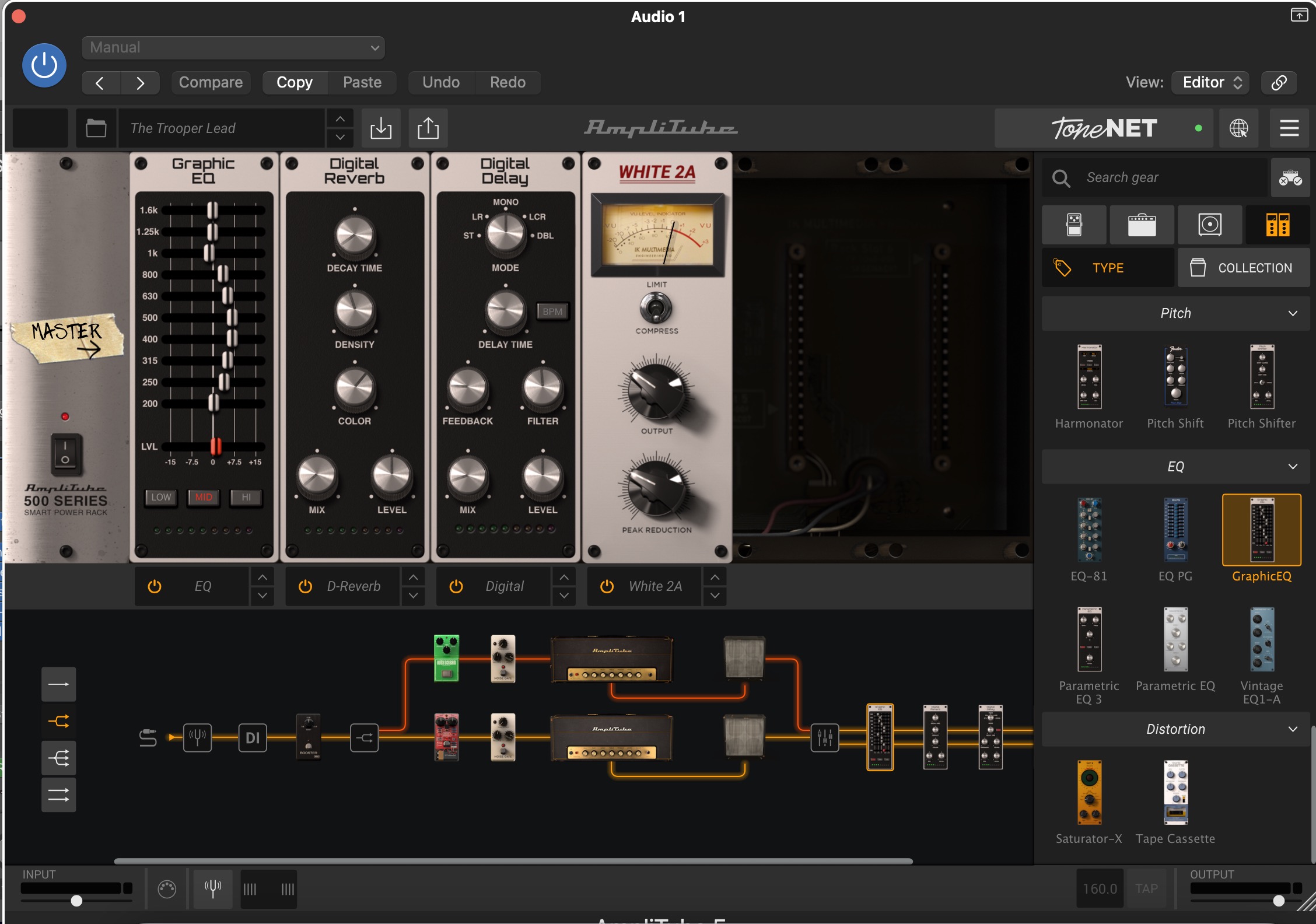The width and height of the screenshot is (1316, 924).
Task: Select the Vintage EQ1-A unit
Action: coord(1262,640)
